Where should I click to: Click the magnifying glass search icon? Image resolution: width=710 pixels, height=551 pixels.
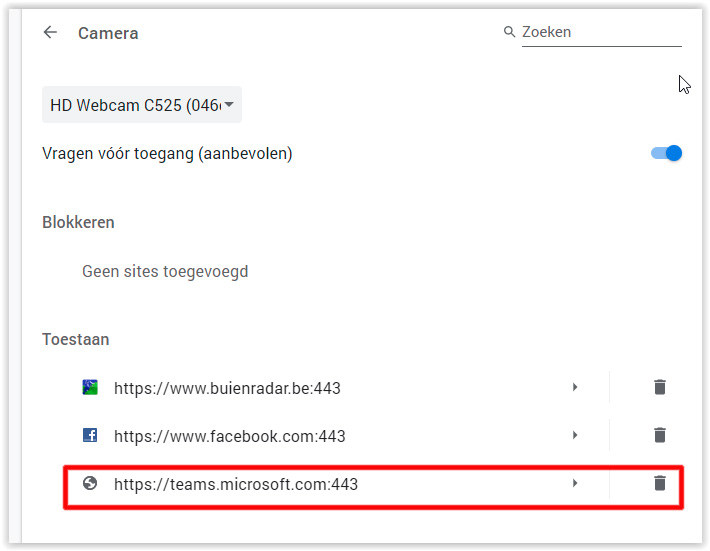[509, 32]
